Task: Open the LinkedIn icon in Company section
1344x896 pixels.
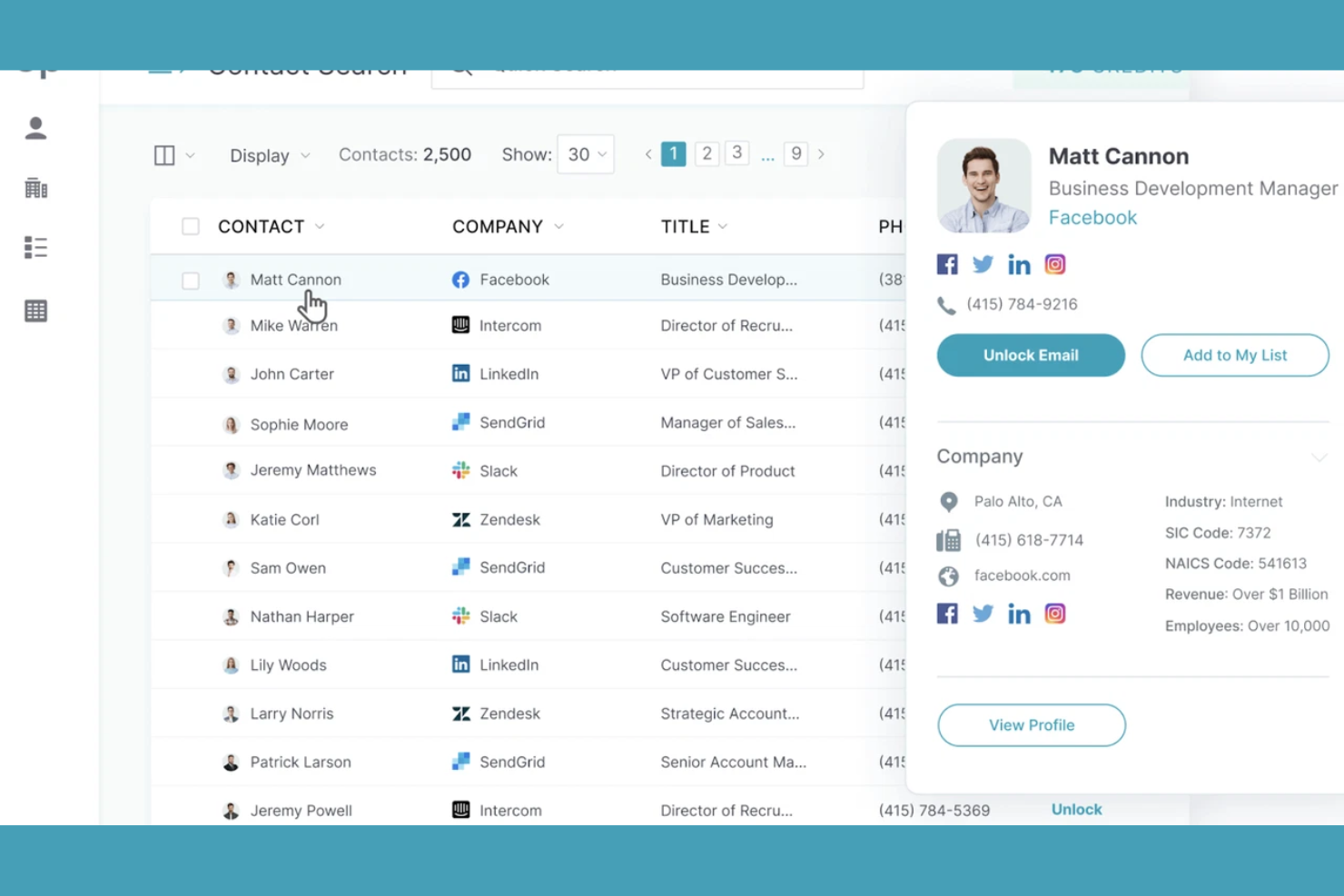Action: click(x=1019, y=614)
